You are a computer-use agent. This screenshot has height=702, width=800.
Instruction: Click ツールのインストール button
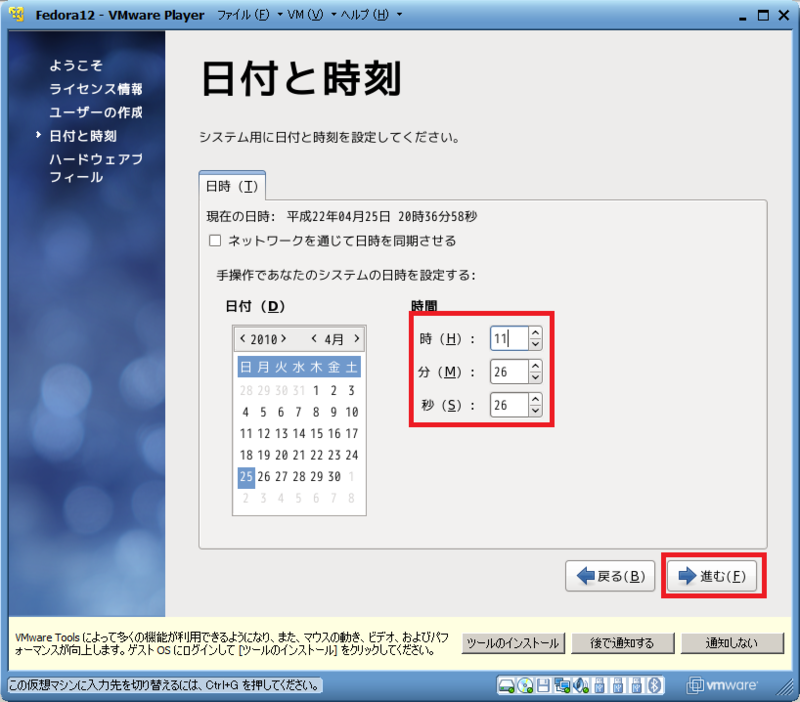coord(513,644)
